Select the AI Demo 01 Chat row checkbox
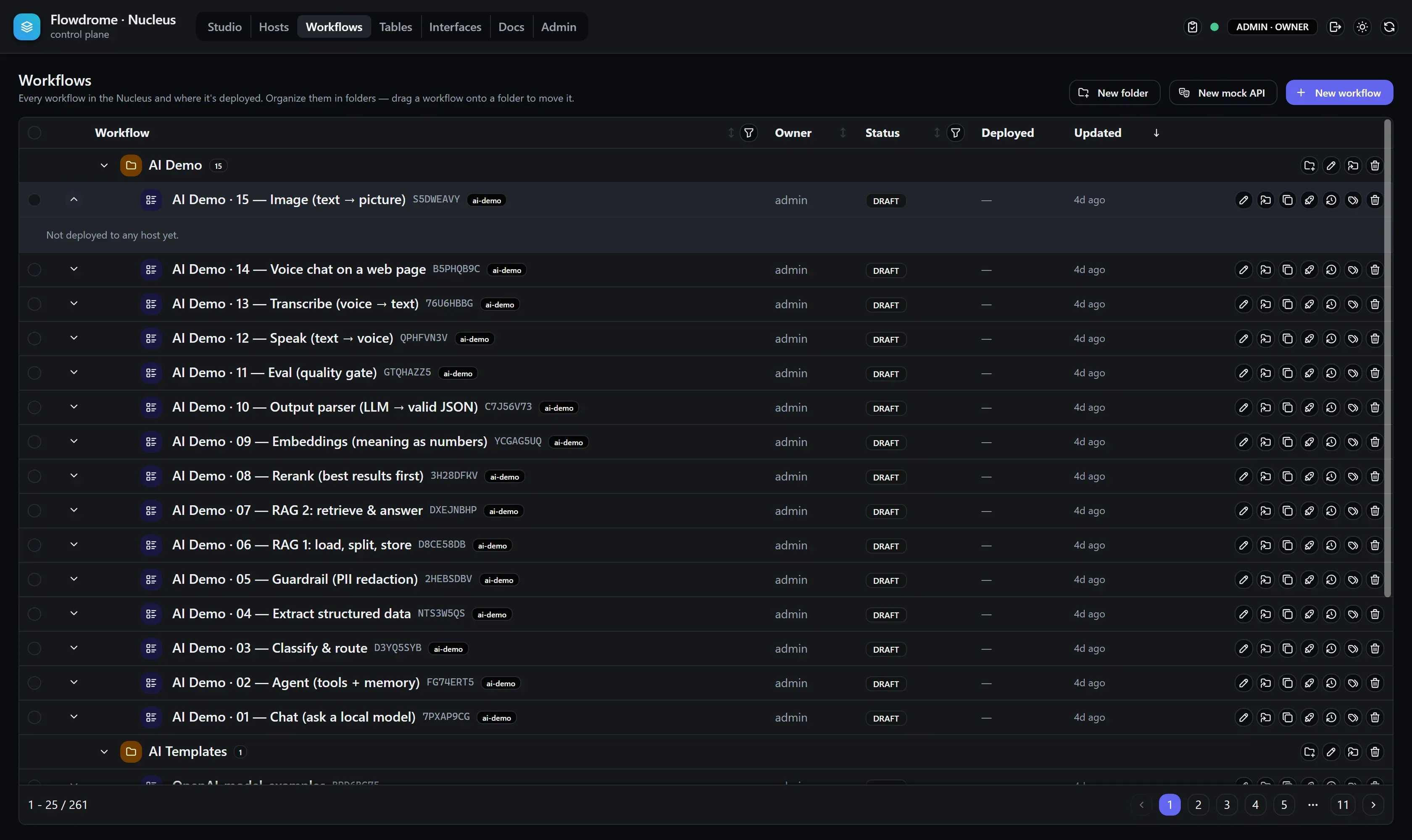Viewport: 1412px width, 840px height. tap(34, 718)
